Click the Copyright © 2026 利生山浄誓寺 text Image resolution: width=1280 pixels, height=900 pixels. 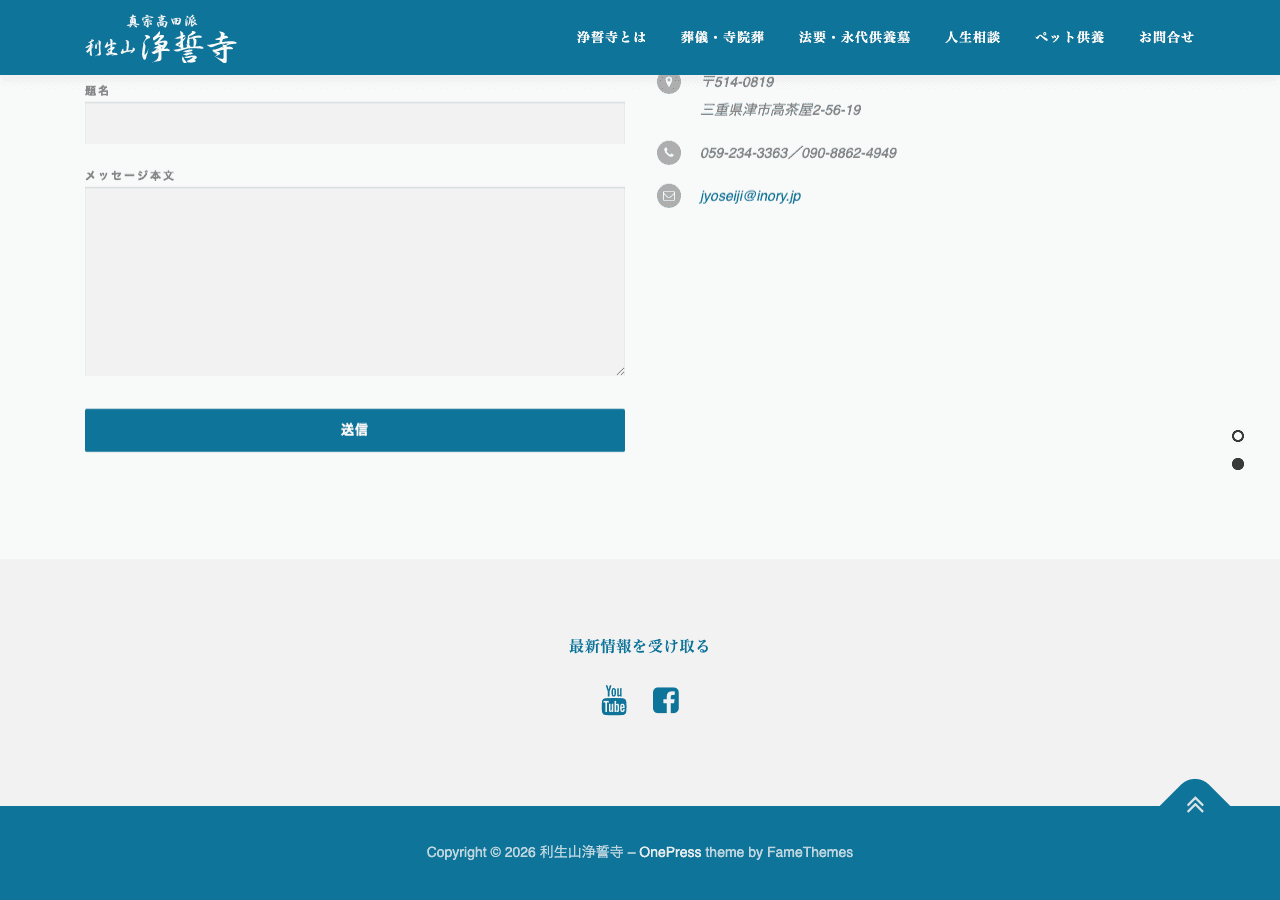click(525, 852)
